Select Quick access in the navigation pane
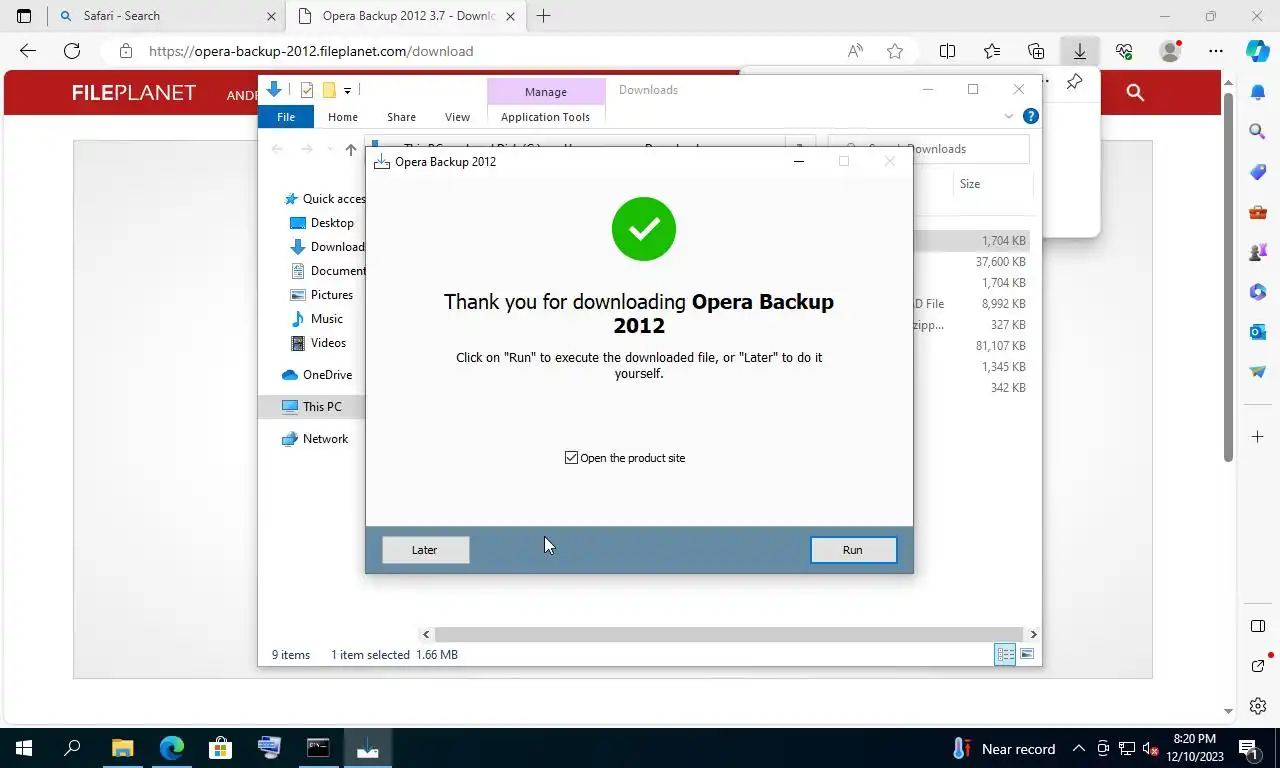Image resolution: width=1280 pixels, height=768 pixels. click(325, 199)
